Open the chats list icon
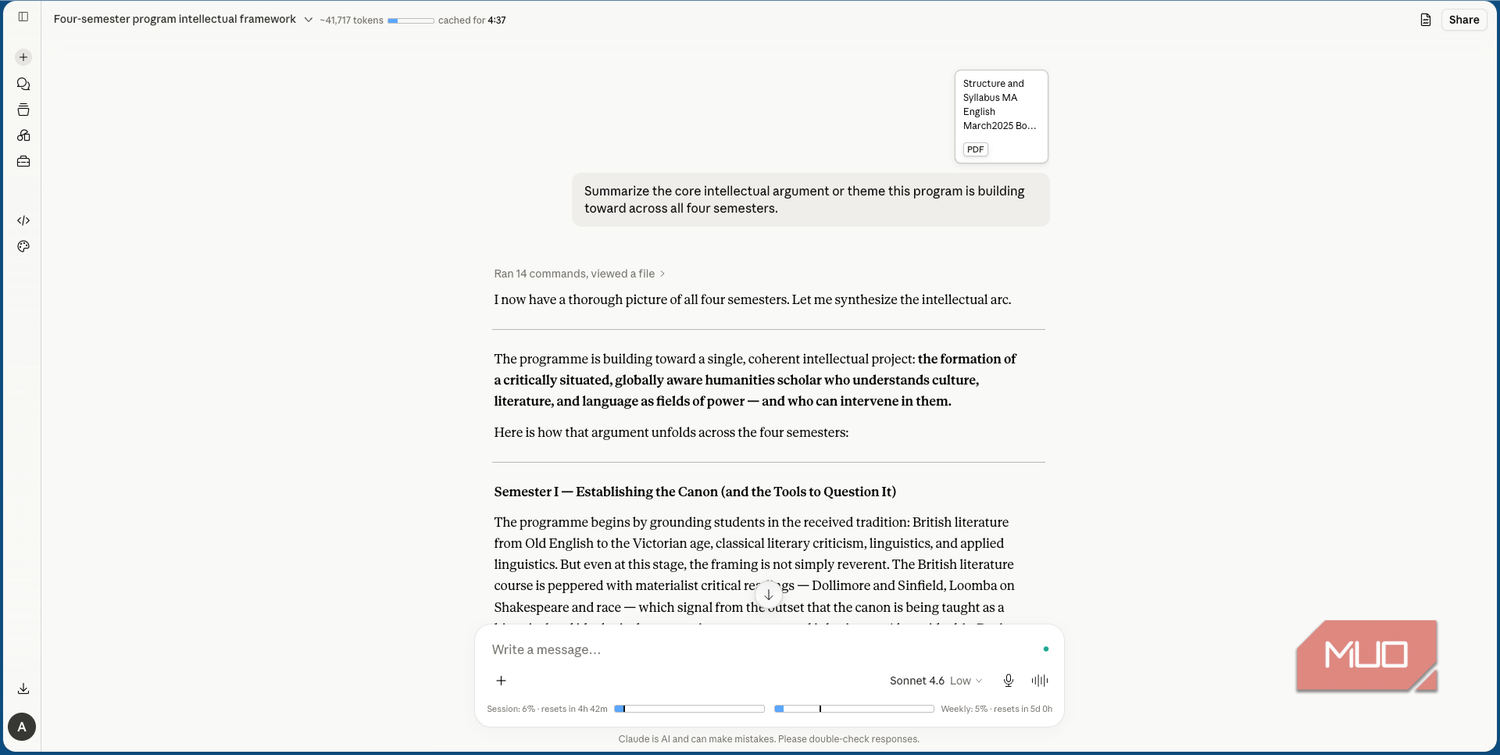 click(x=23, y=84)
